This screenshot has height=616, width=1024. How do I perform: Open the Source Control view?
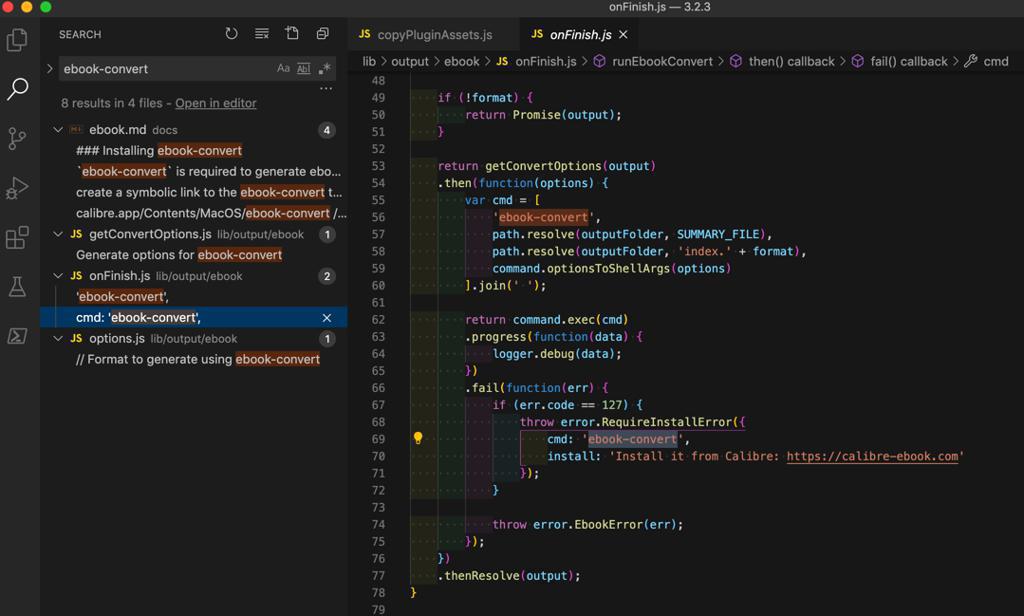[x=17, y=138]
